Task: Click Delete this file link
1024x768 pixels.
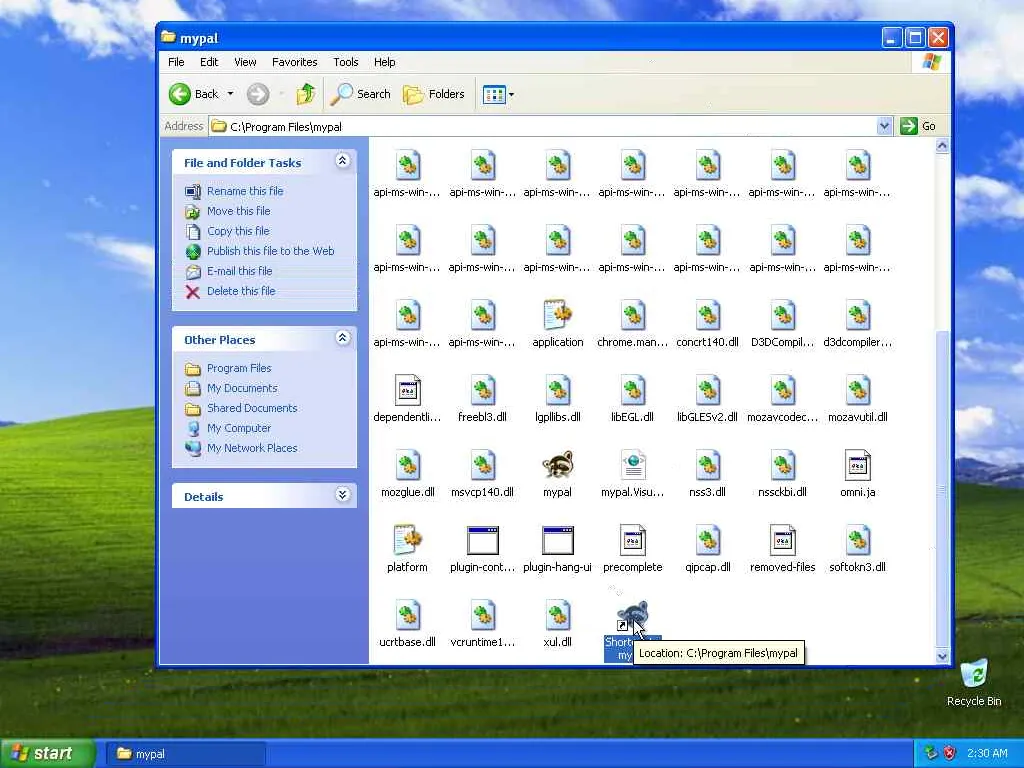Action: click(241, 291)
